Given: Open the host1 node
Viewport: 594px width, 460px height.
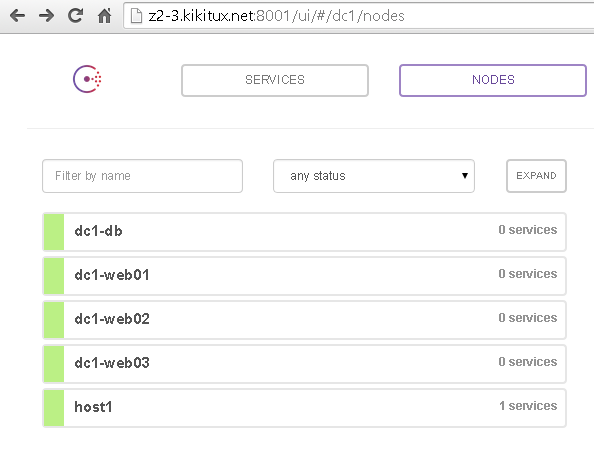Looking at the screenshot, I should coord(305,408).
